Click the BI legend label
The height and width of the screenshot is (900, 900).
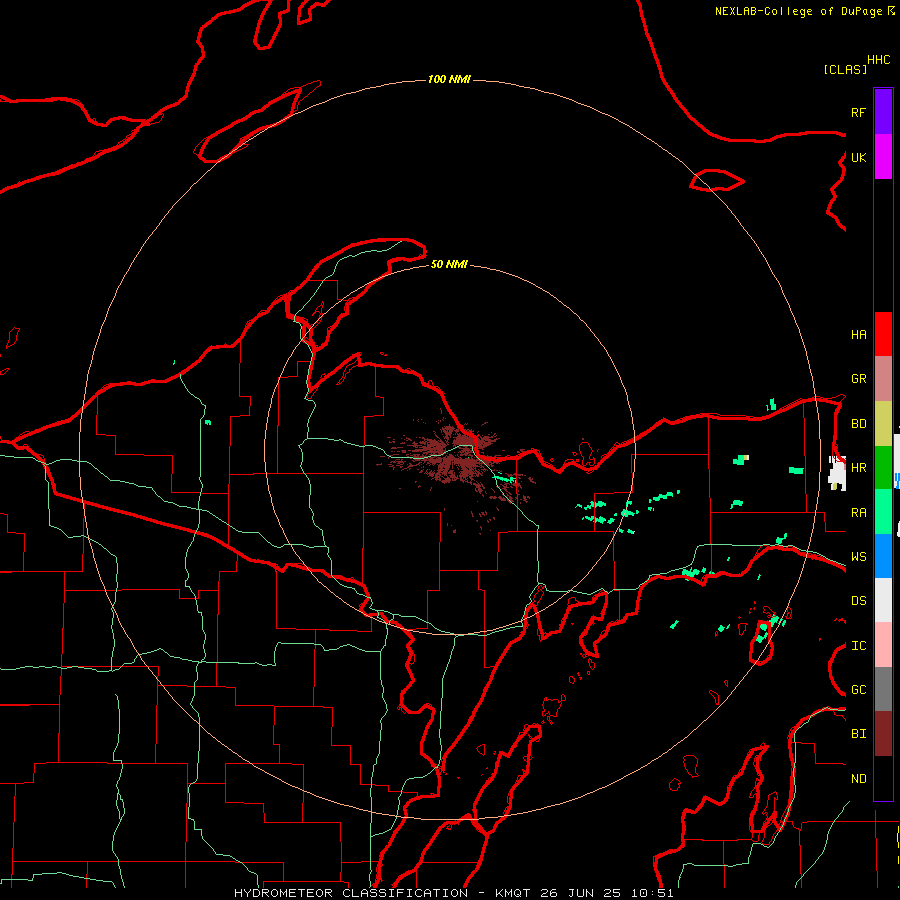point(858,734)
